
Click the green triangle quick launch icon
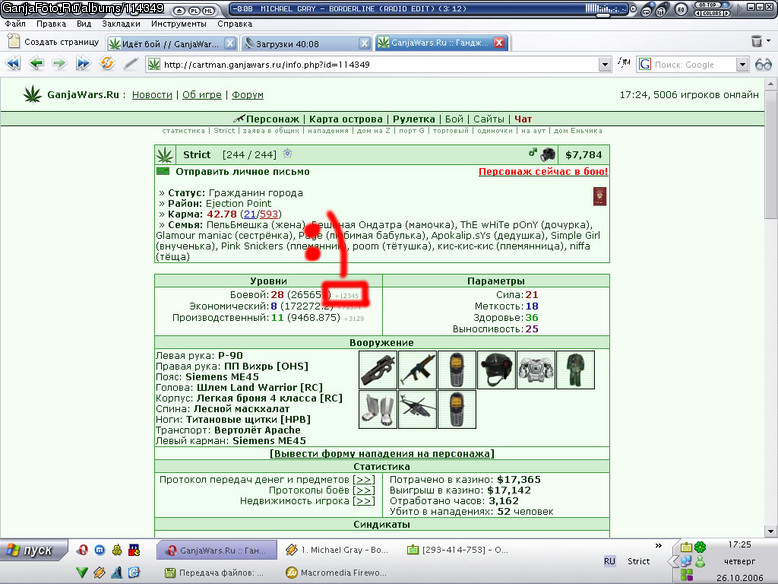82,573
